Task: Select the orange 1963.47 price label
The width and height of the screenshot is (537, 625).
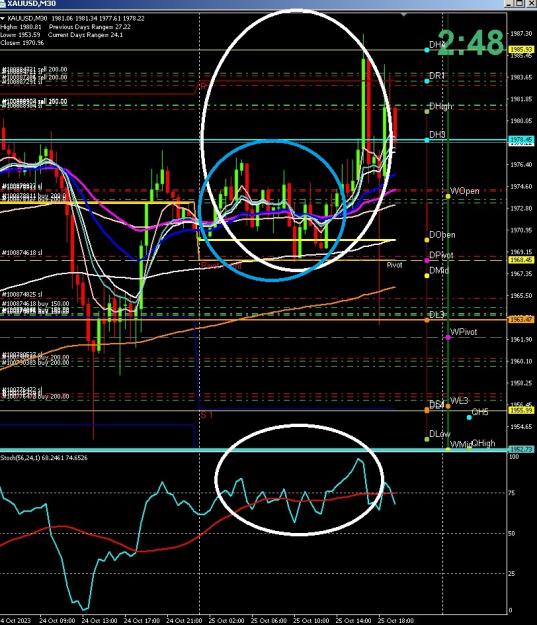Action: click(521, 320)
